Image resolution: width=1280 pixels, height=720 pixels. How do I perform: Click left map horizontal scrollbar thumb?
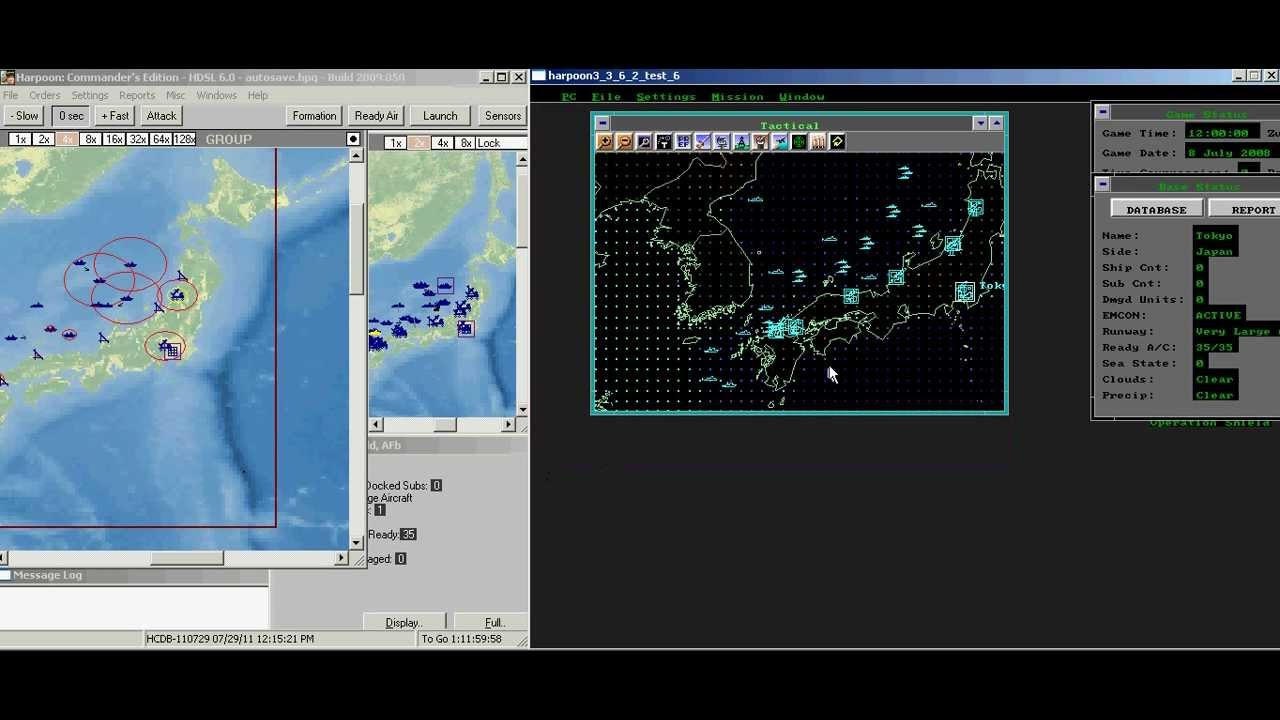(186, 558)
